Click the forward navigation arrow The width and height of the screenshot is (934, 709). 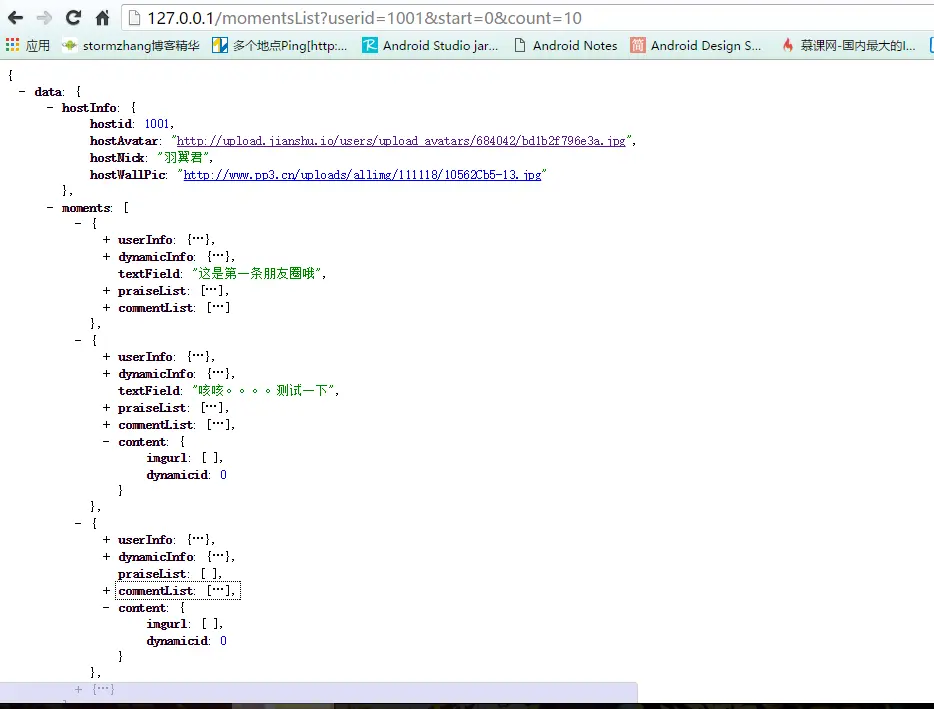point(43,17)
